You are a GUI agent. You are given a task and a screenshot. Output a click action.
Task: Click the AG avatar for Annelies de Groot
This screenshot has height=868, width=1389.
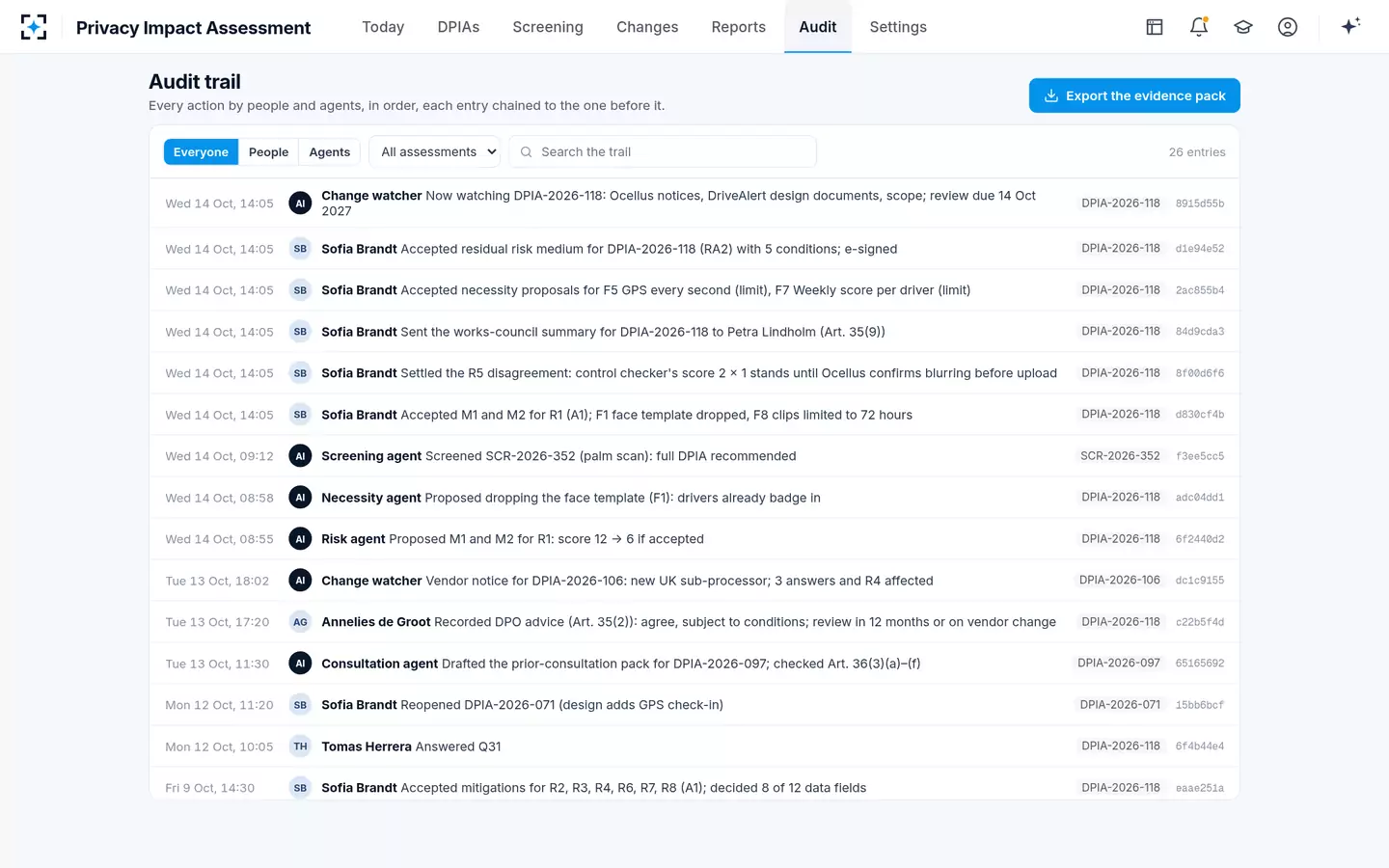pyautogui.click(x=300, y=622)
